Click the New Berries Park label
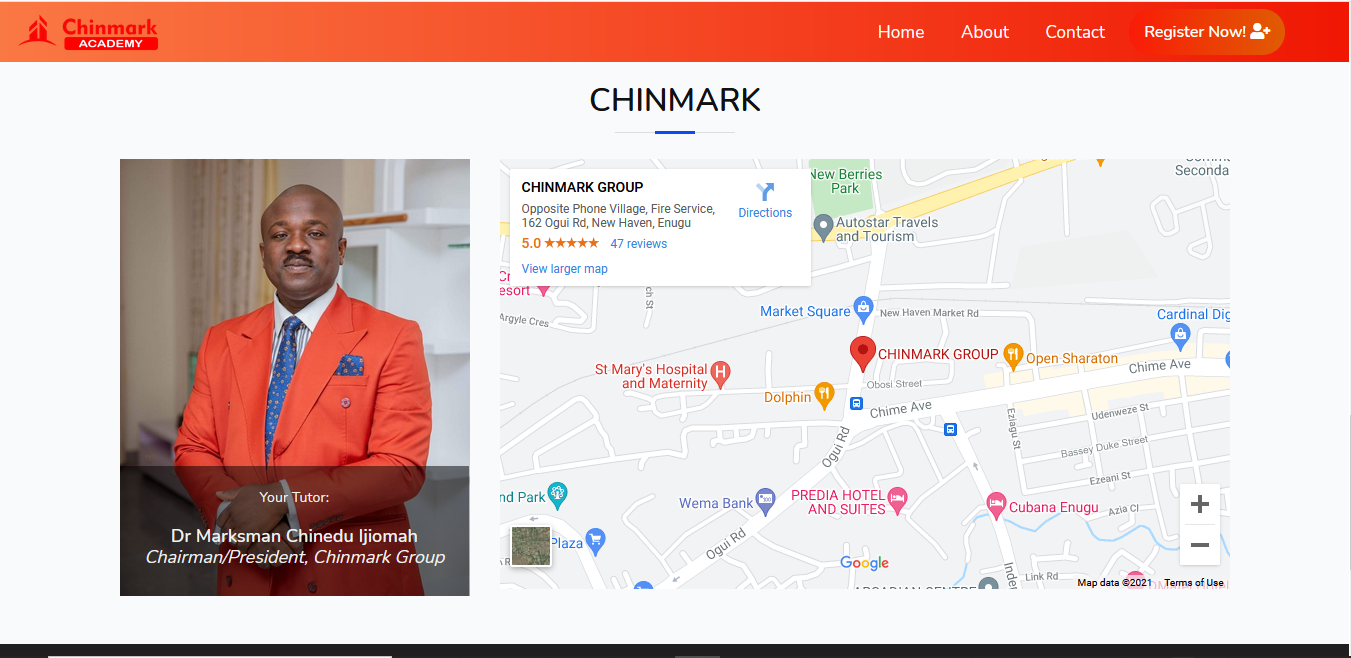 [x=846, y=181]
